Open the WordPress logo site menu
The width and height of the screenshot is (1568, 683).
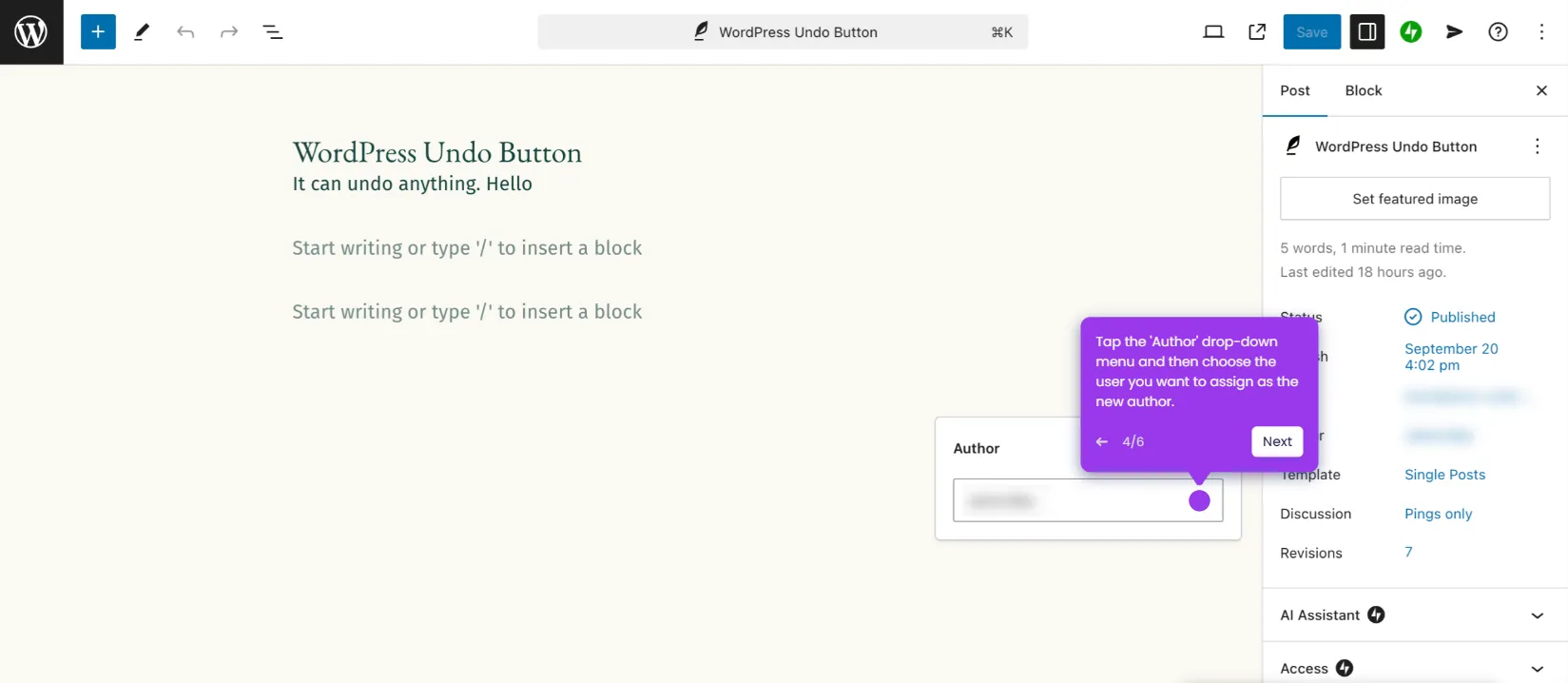coord(31,32)
